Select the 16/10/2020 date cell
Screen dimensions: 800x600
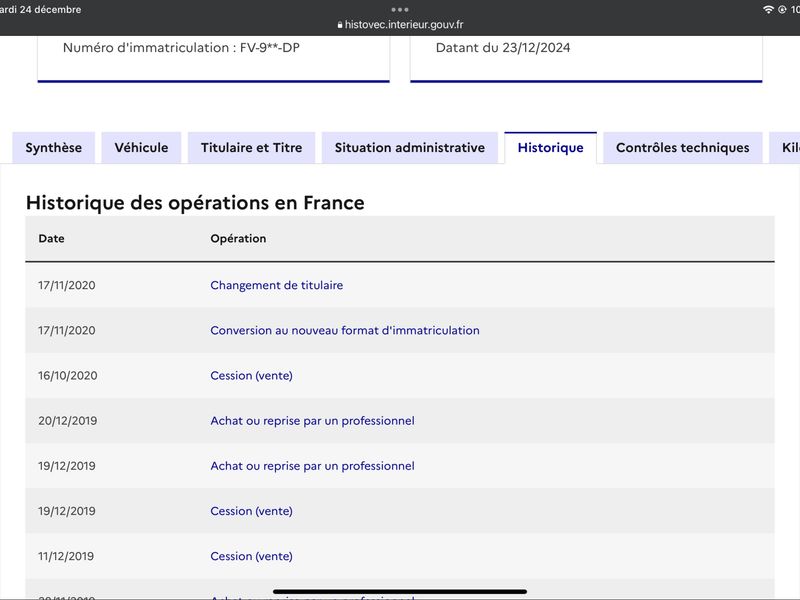[68, 376]
